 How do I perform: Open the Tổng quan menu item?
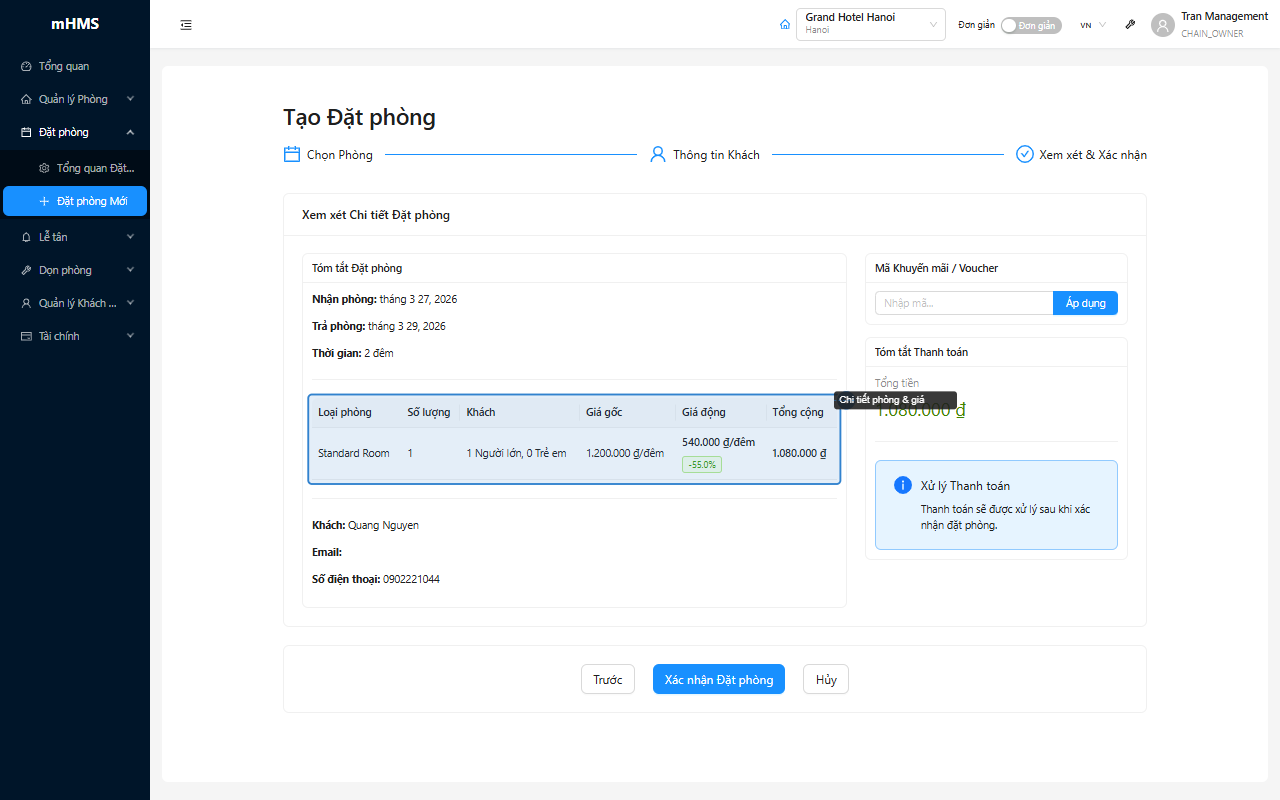(75, 66)
